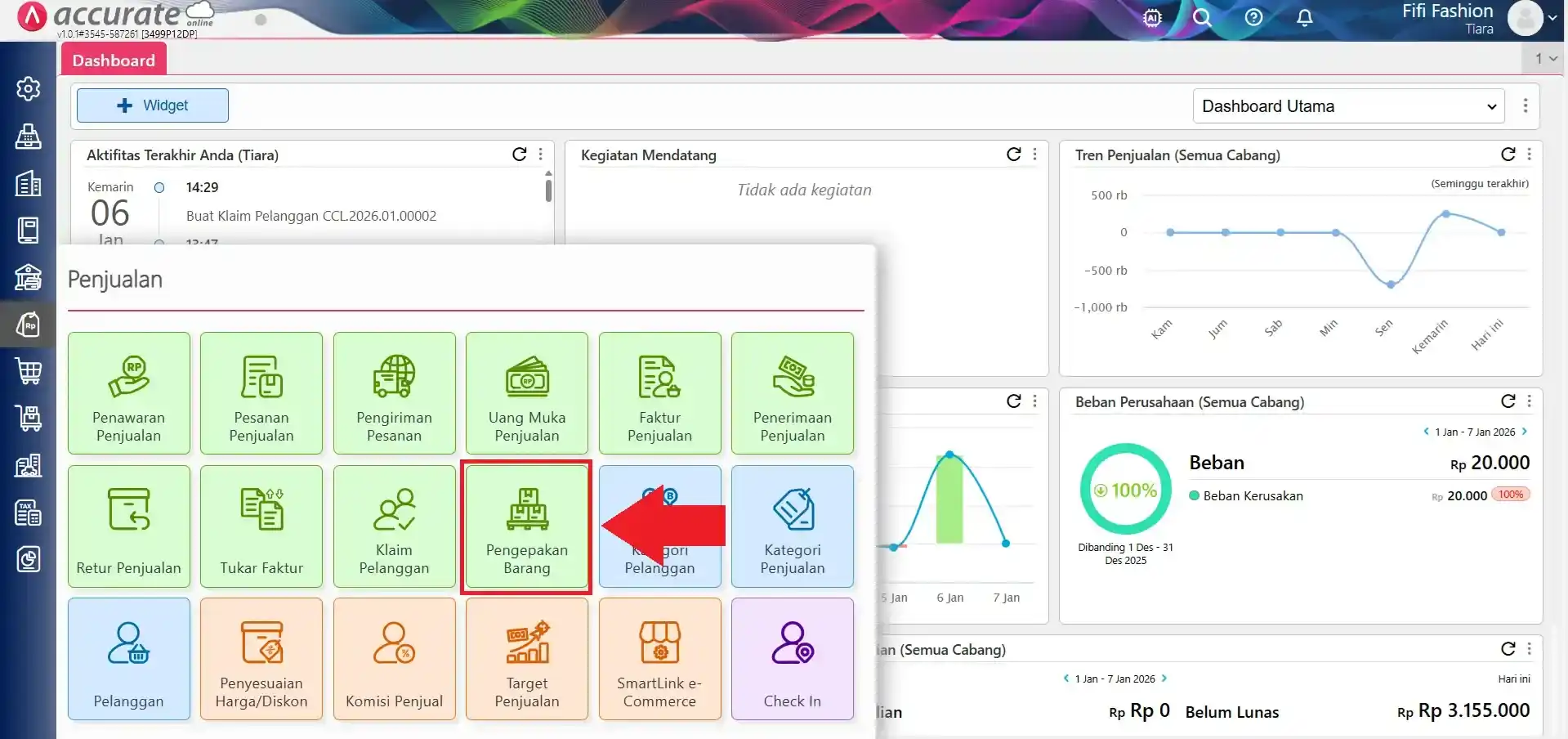Image resolution: width=1568 pixels, height=739 pixels.
Task: Click the Fifi Fashion user avatar
Action: [x=1525, y=18]
